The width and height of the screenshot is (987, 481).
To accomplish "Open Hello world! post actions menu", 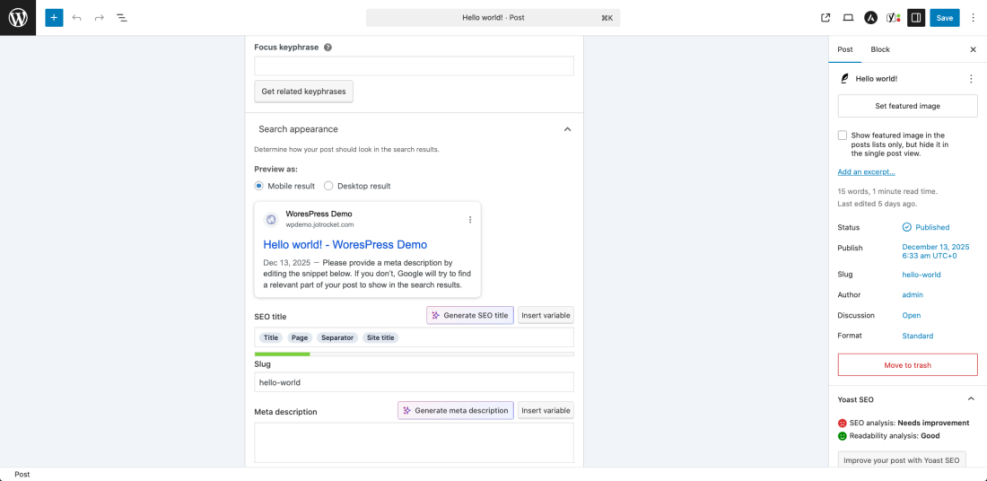I will point(971,79).
